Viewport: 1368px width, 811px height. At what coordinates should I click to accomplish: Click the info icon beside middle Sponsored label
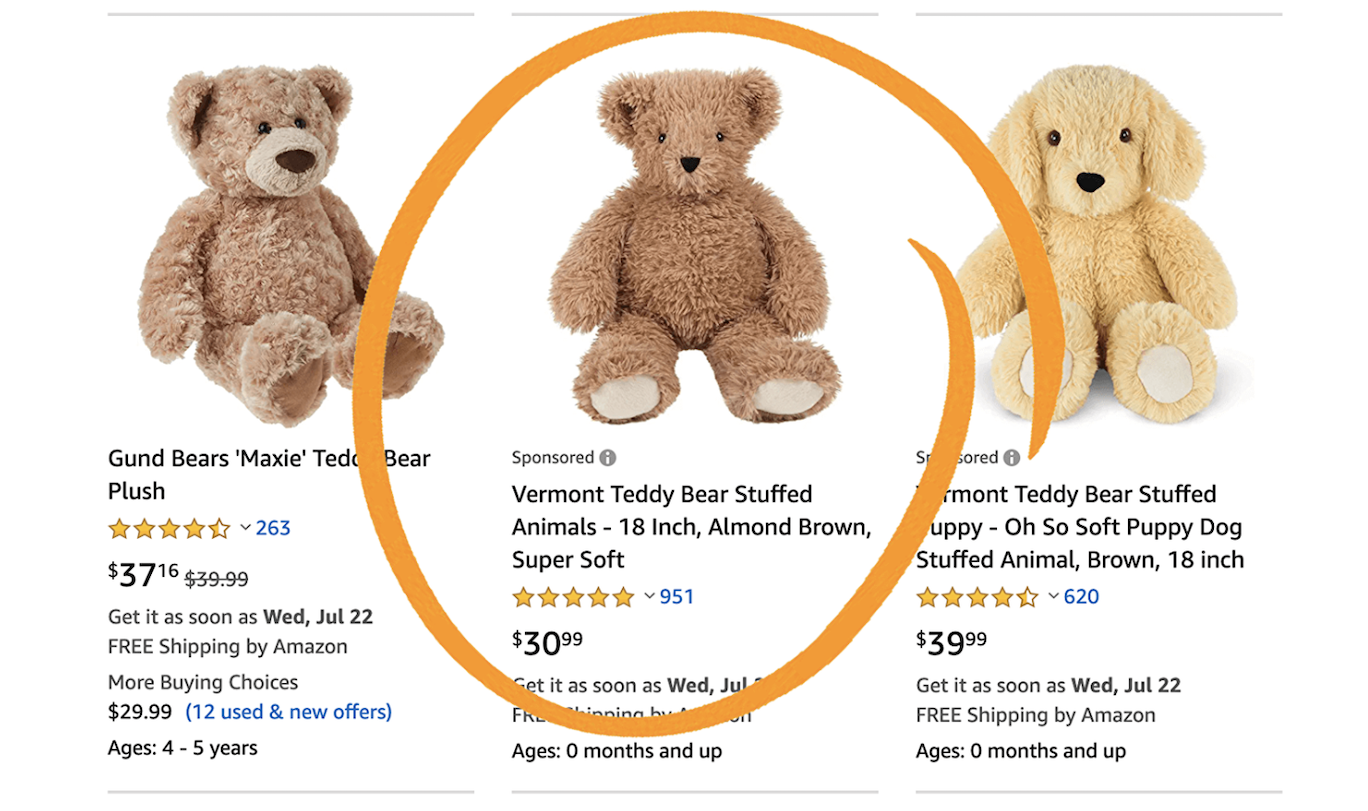pos(608,458)
